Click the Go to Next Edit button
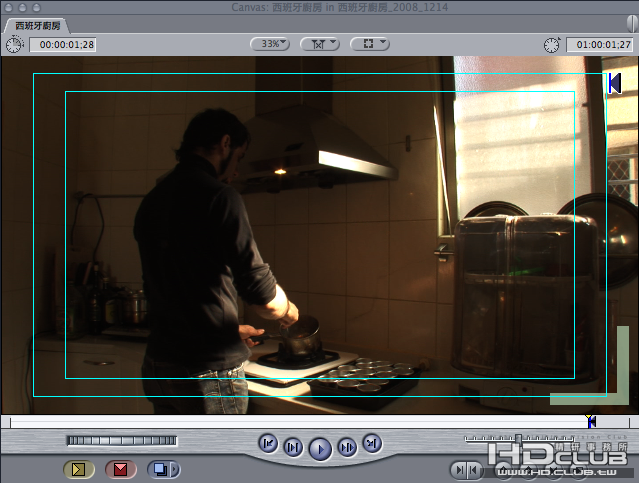This screenshot has width=639, height=483. (x=372, y=443)
